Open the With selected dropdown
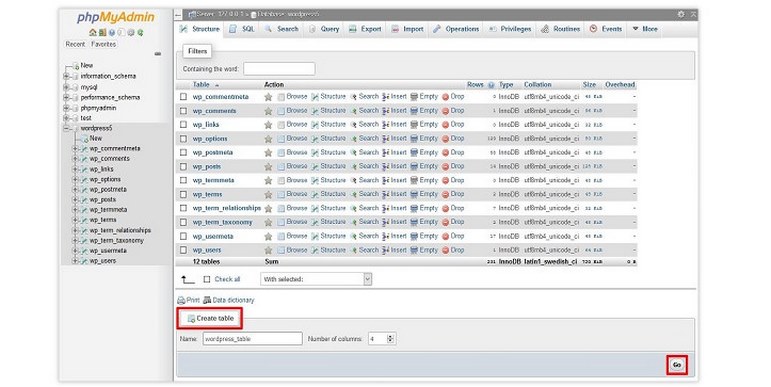Viewport: 771px width, 387px height. coord(316,279)
